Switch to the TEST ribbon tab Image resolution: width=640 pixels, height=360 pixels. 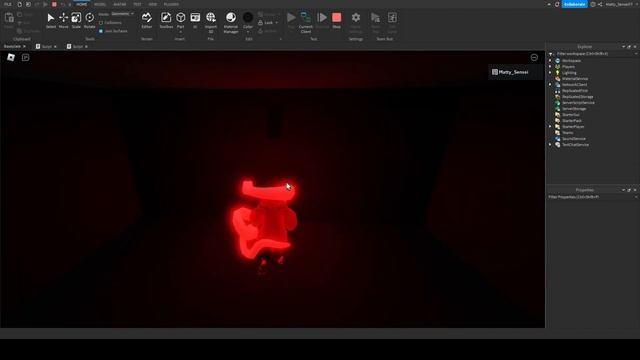coord(137,4)
